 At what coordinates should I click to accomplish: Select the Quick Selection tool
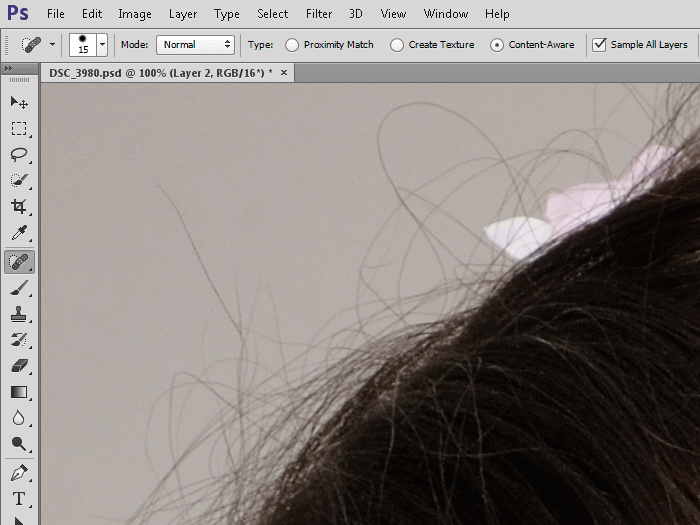(x=19, y=180)
